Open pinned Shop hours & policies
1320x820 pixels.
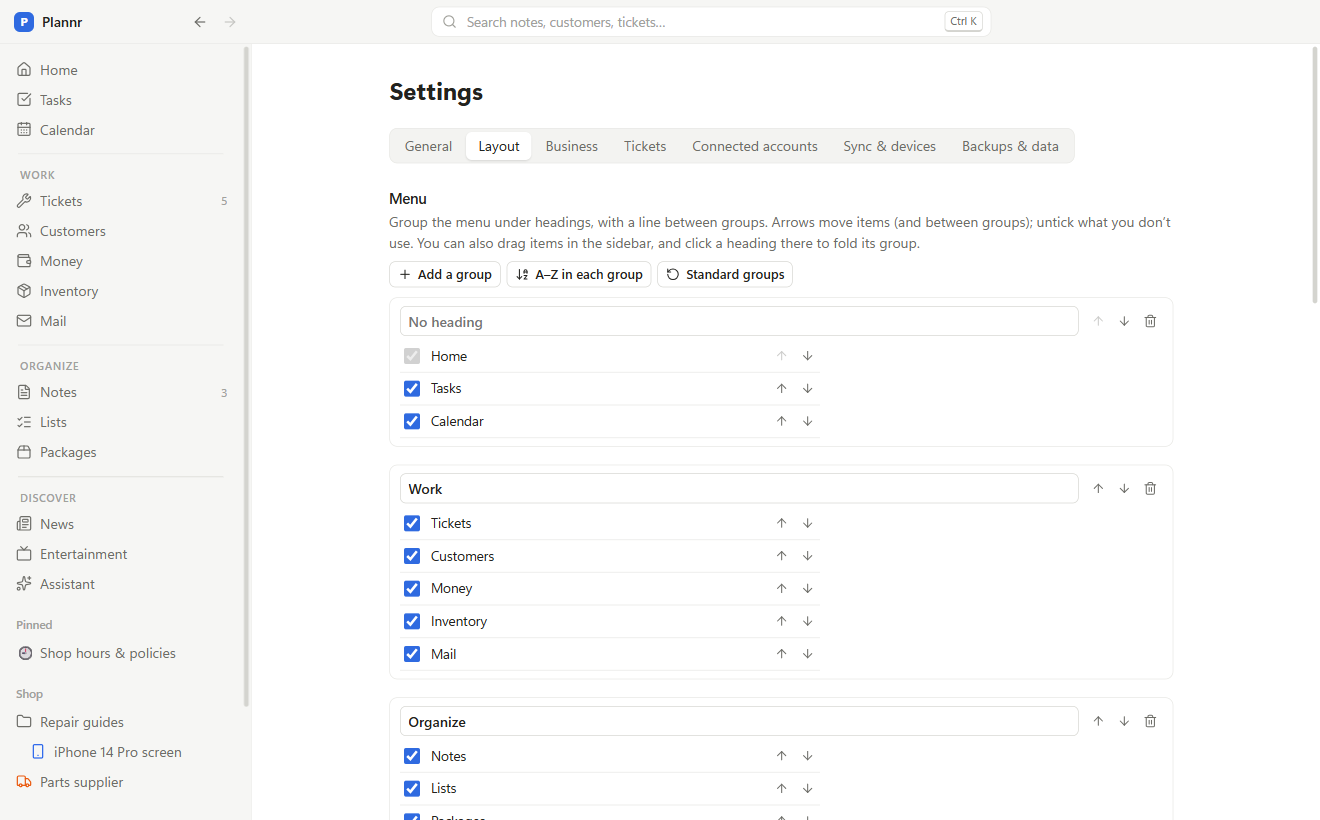pyautogui.click(x=121, y=653)
